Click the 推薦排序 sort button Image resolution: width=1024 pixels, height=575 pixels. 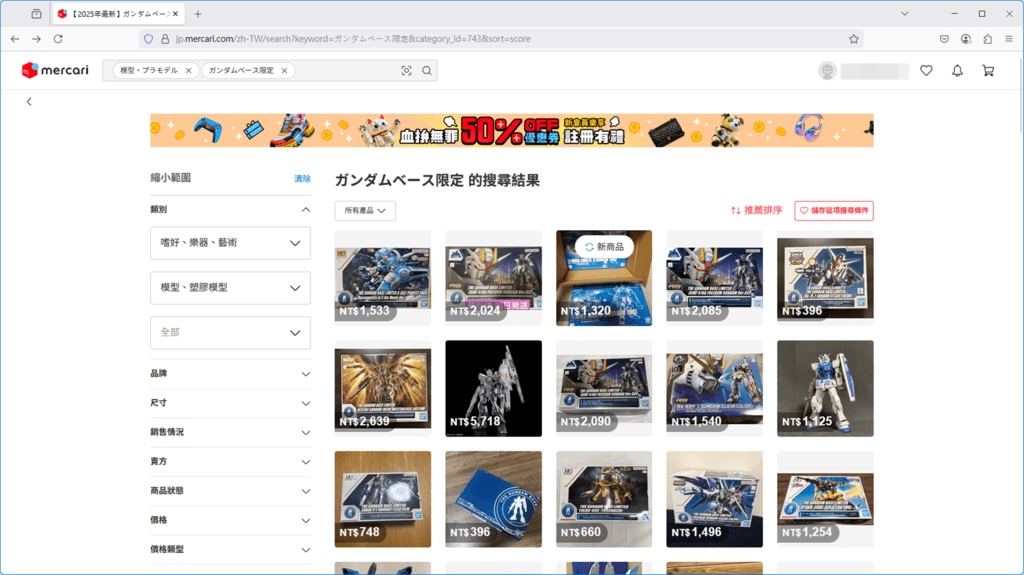click(x=756, y=210)
